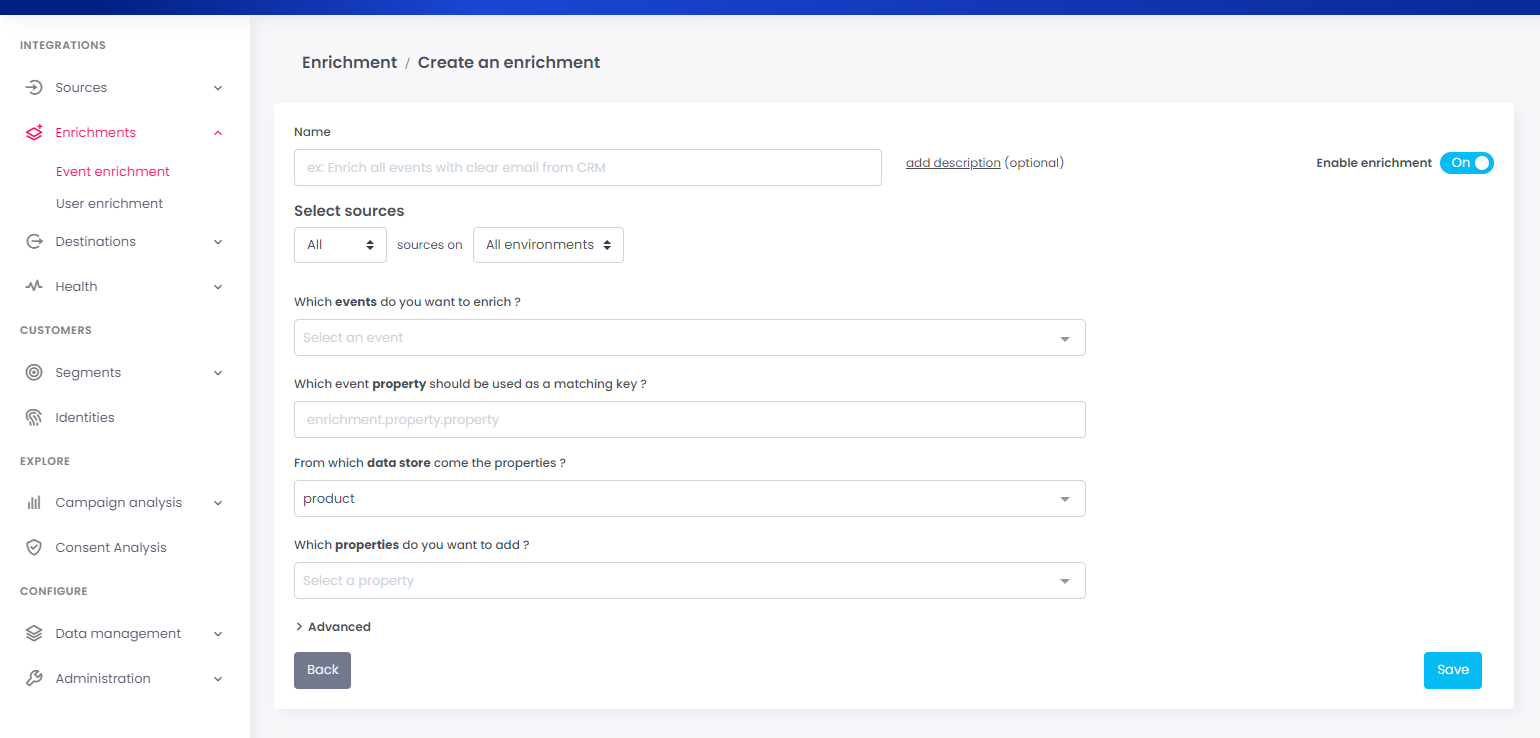Click the Administration wrench icon

[34, 679]
